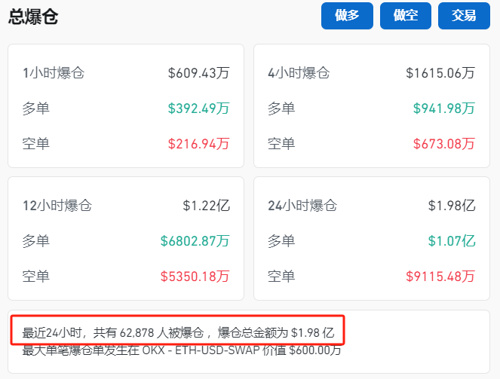This screenshot has width=500, height=379.
Task: Select the 1小时爆仓 total $609.43万
Action: 199,73
